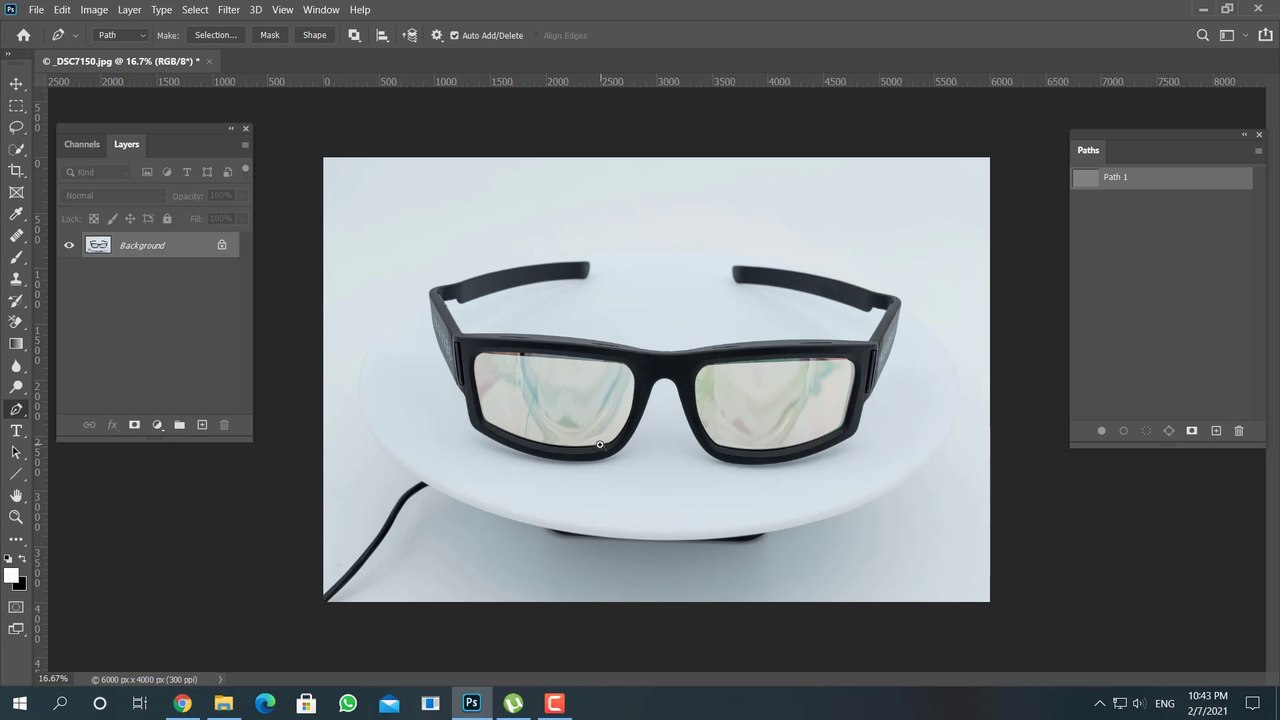Click the white foreground color swatch
The width and height of the screenshot is (1280, 720).
tap(11, 575)
